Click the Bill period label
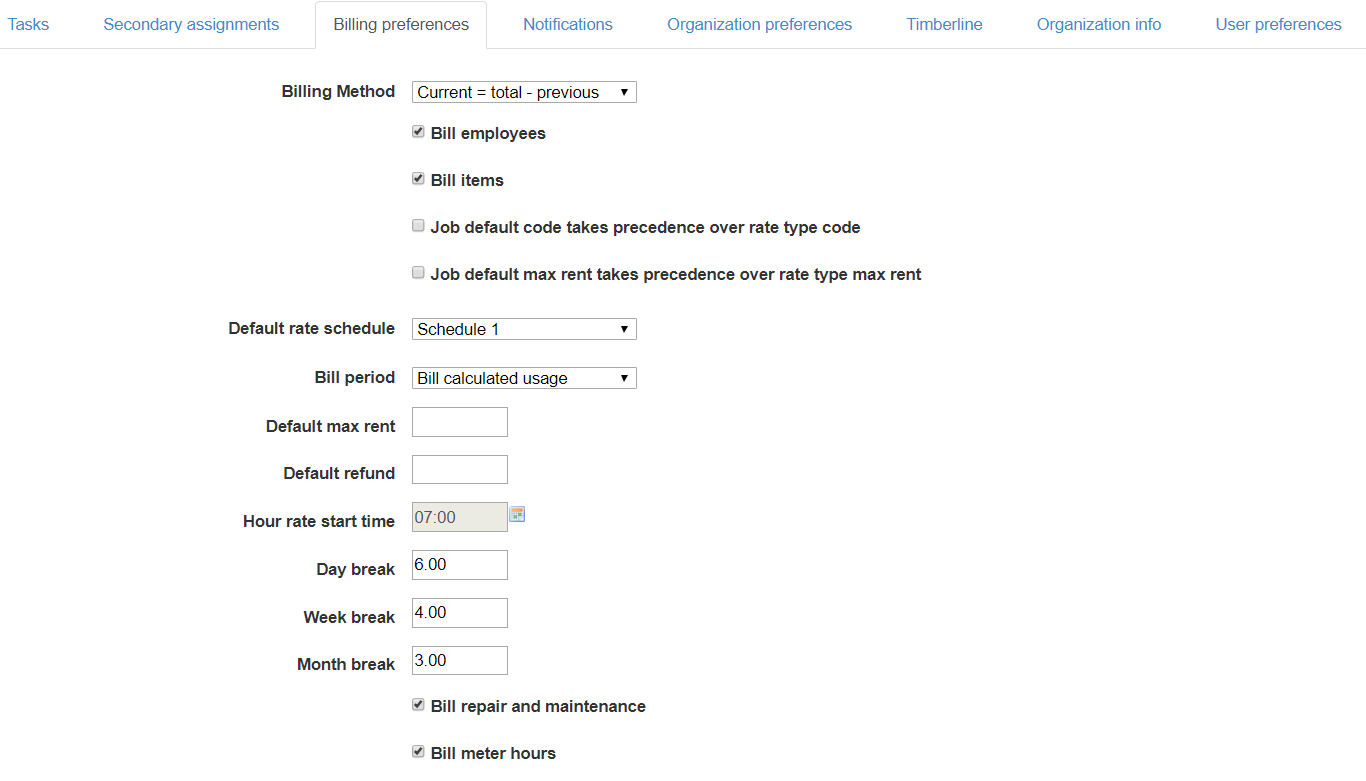This screenshot has height=781, width=1366. tap(355, 377)
